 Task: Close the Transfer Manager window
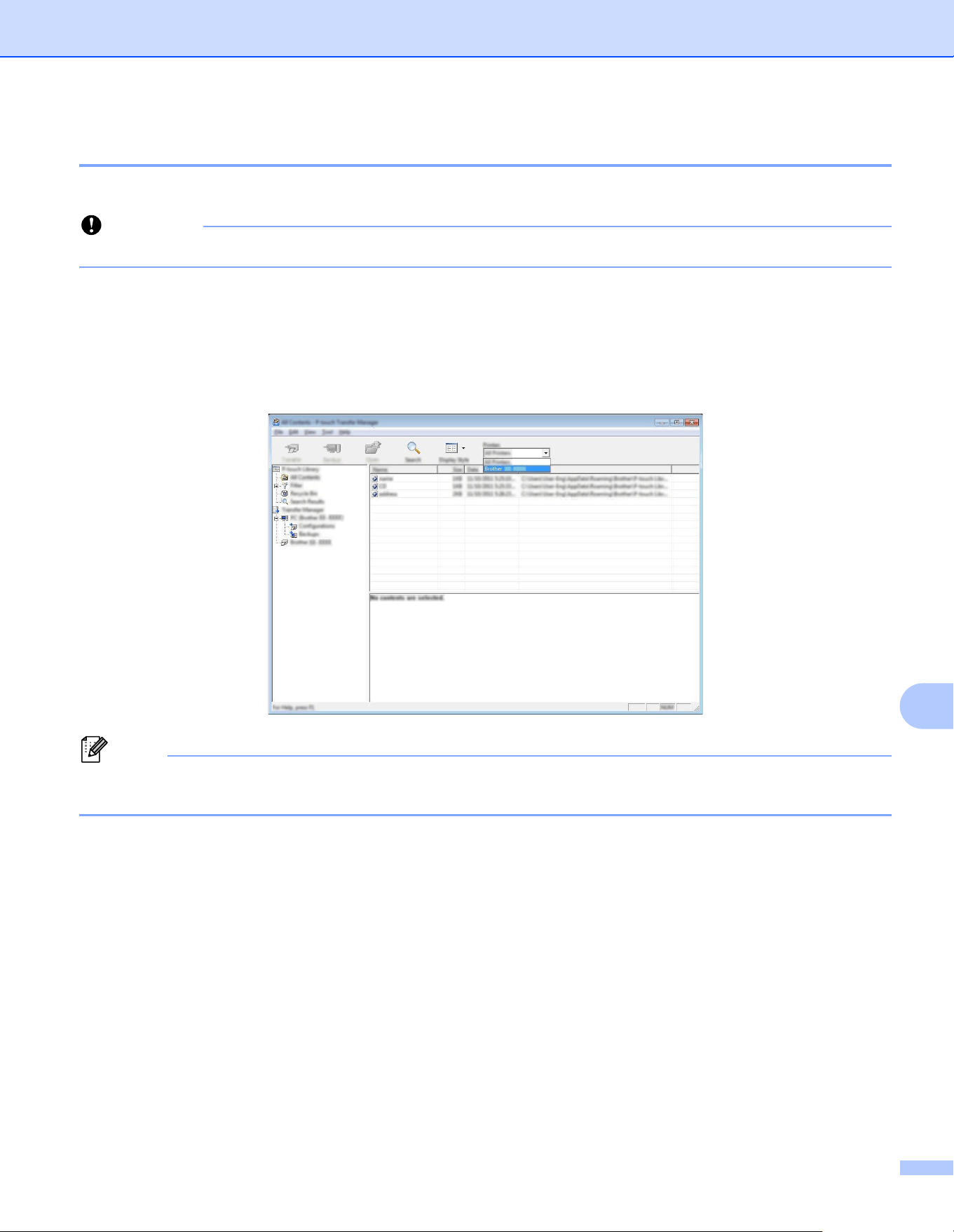[x=692, y=422]
